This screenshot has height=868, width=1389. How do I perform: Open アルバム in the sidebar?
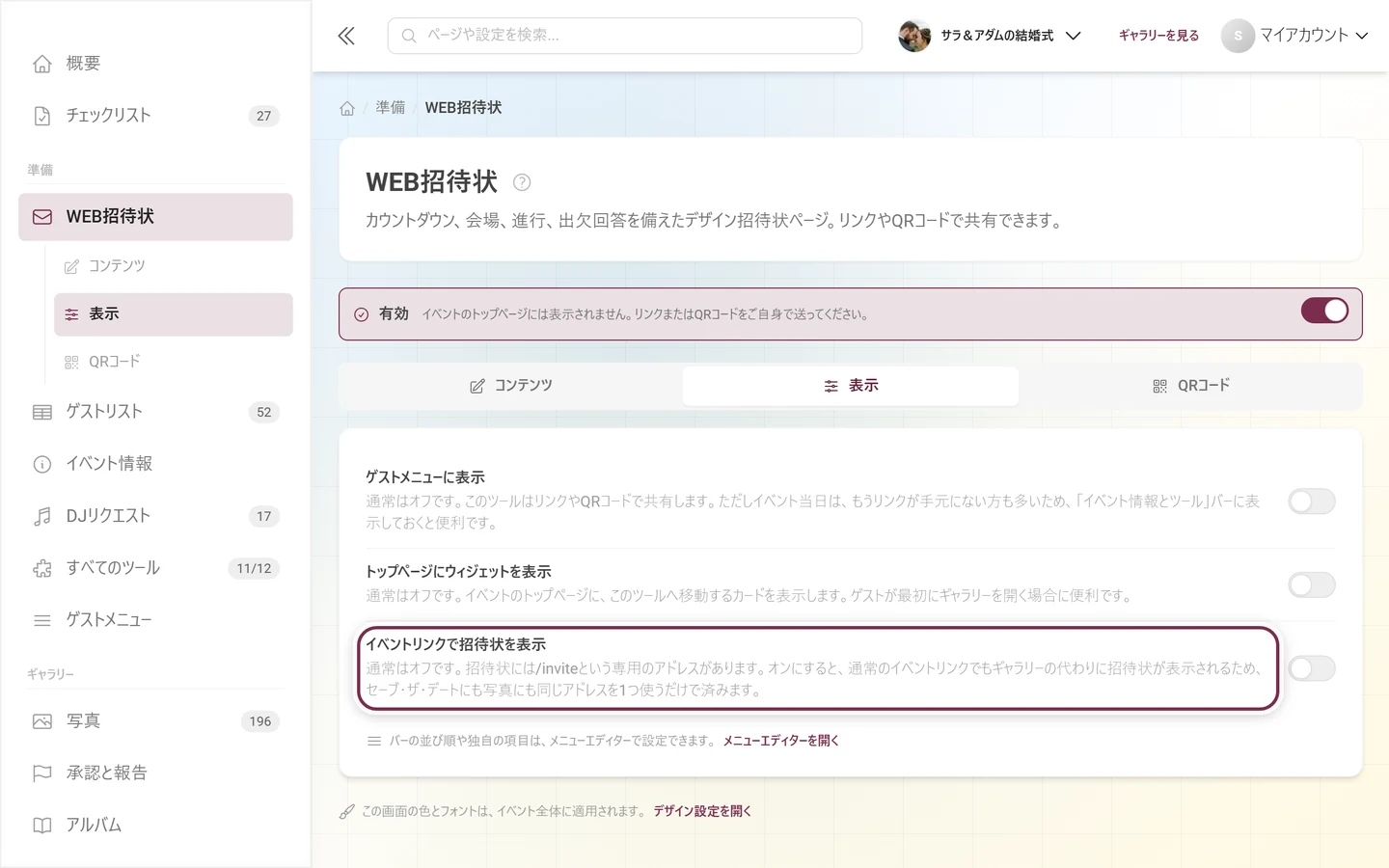(155, 826)
